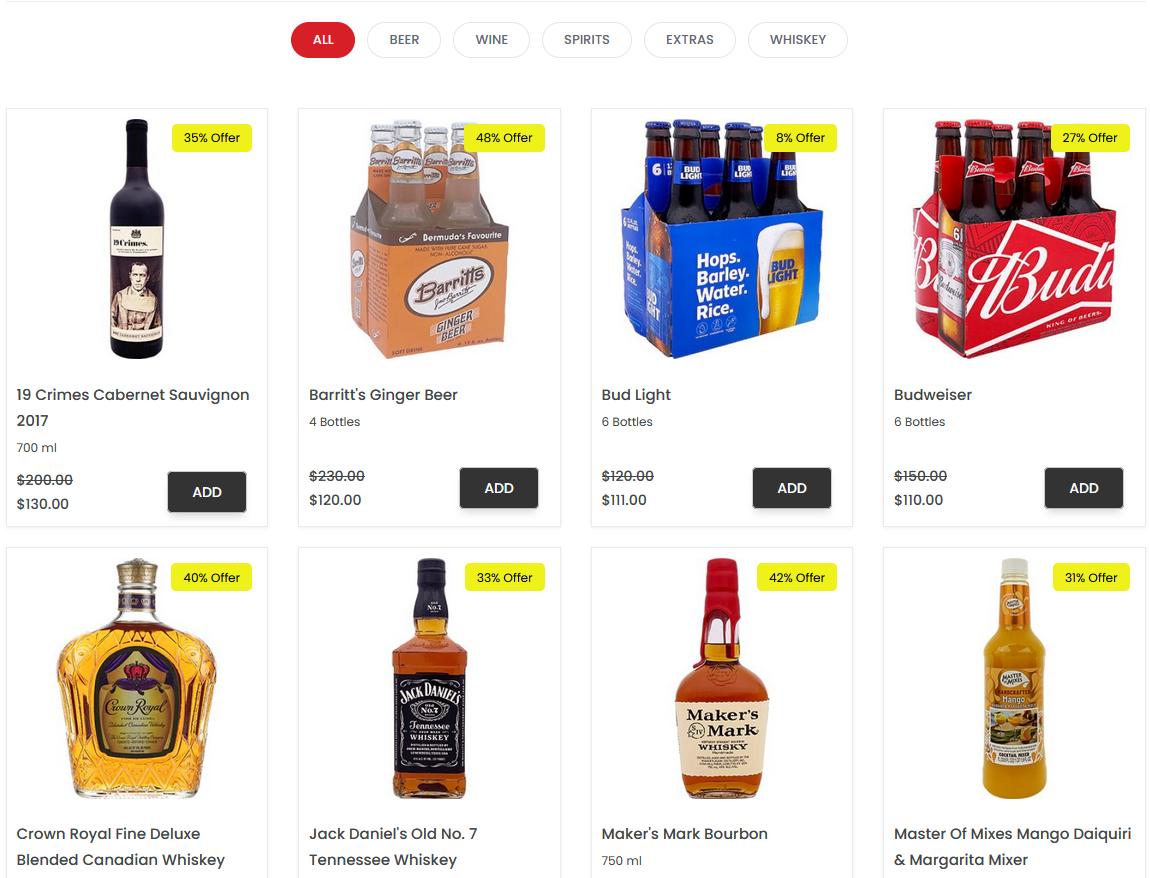
Task: Open the SPIRITS category
Action: 587,40
